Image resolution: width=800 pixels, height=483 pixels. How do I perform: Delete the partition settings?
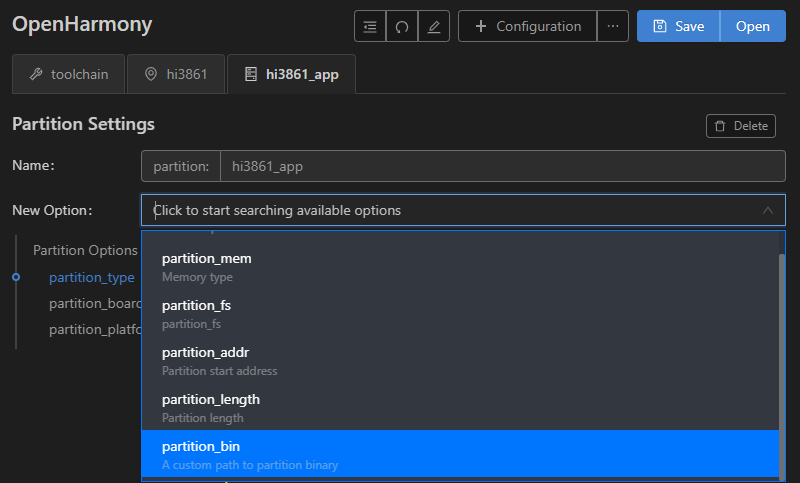741,126
